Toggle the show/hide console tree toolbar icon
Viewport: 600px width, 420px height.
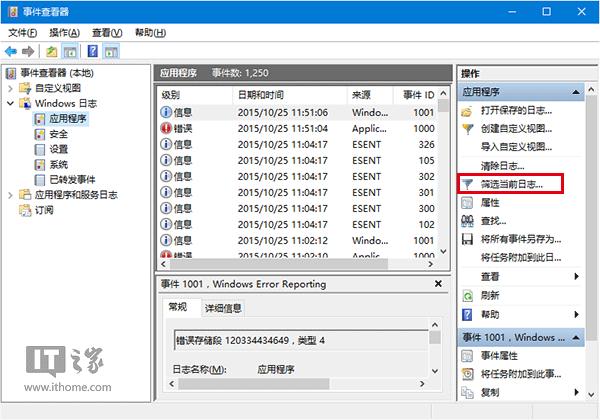coord(70,51)
